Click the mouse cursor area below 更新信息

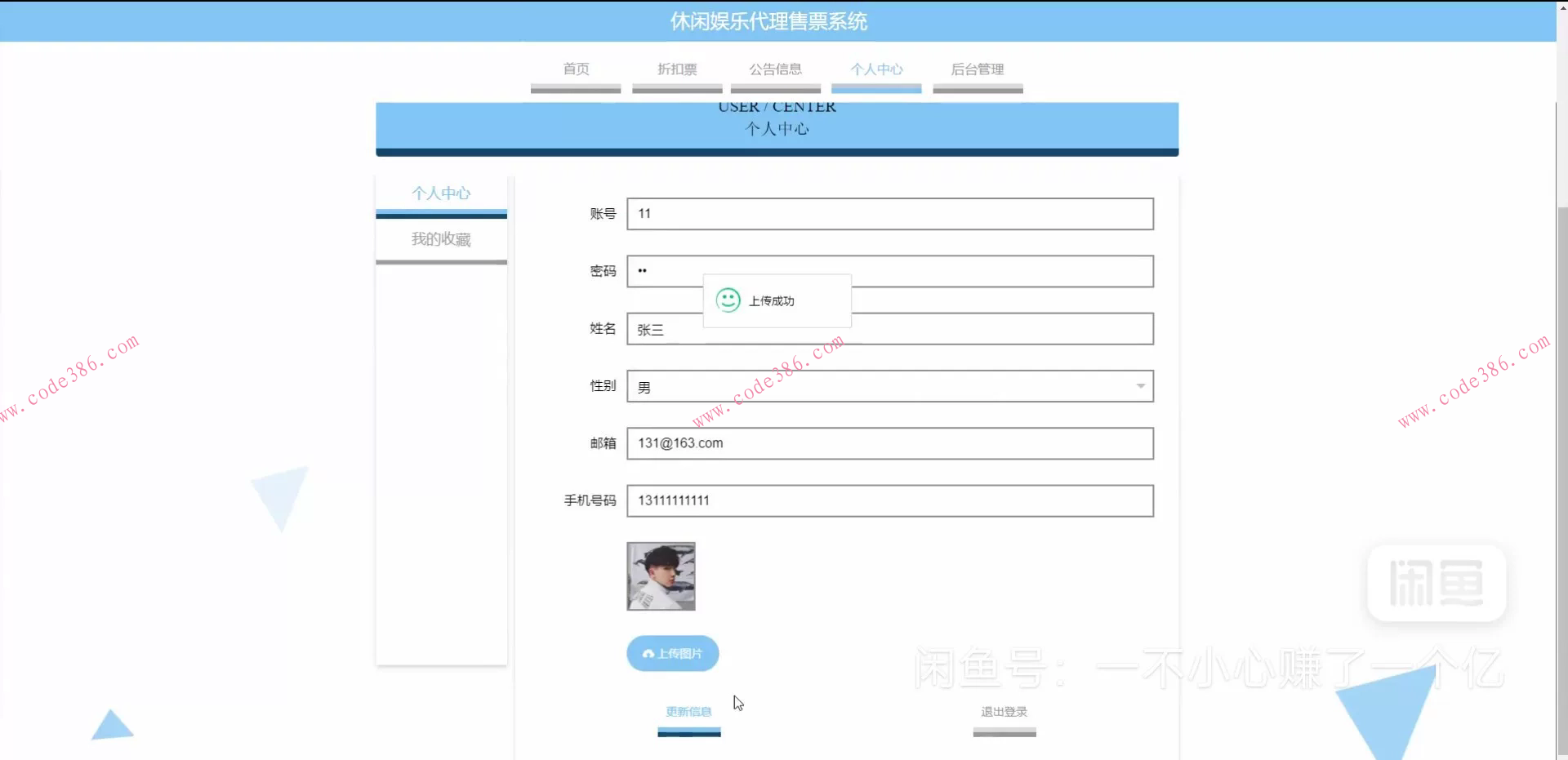[x=737, y=703]
